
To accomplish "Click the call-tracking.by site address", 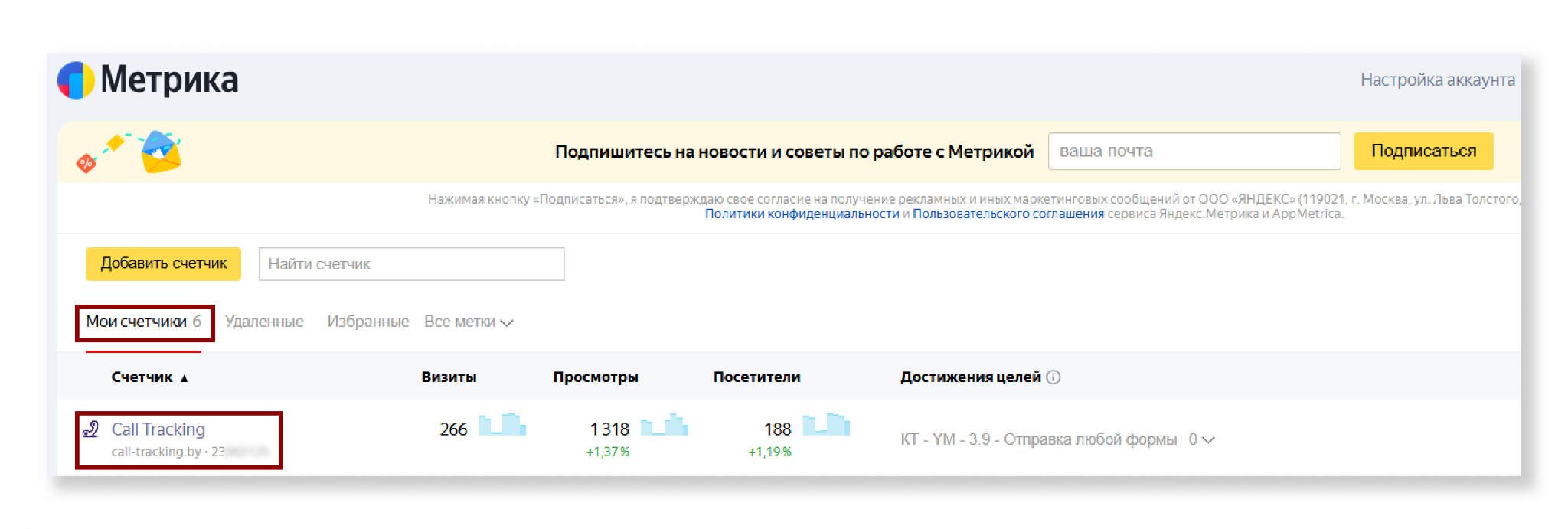I will point(156,452).
